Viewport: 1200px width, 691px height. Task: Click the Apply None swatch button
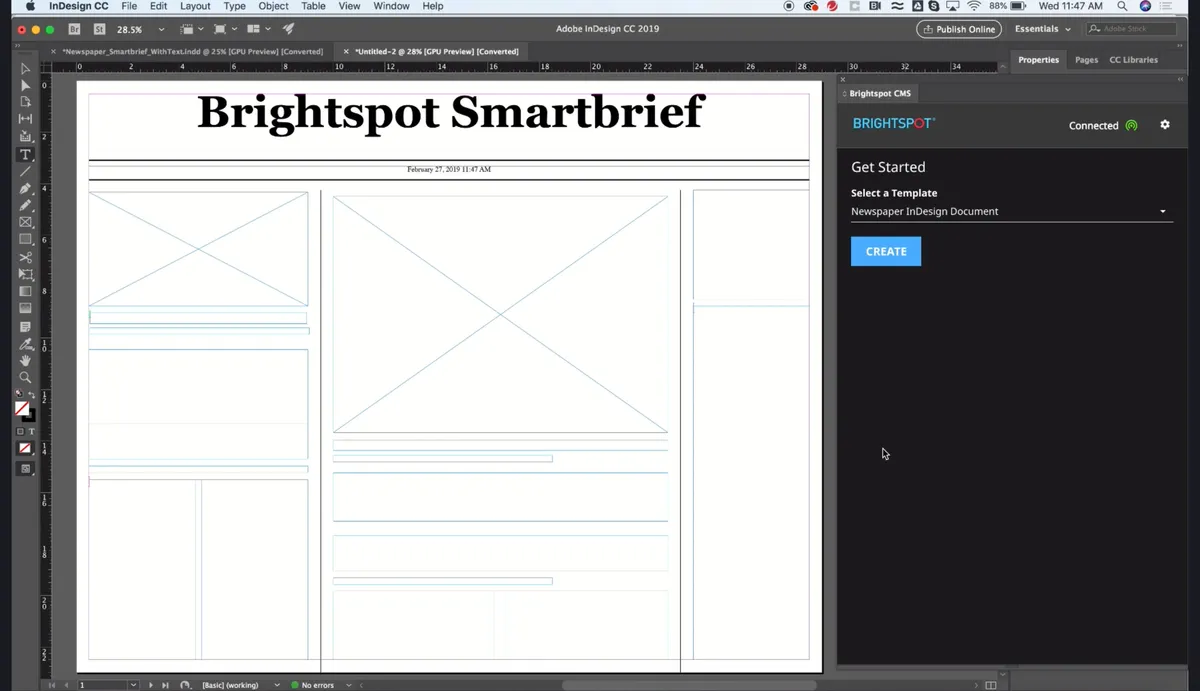(x=25, y=448)
